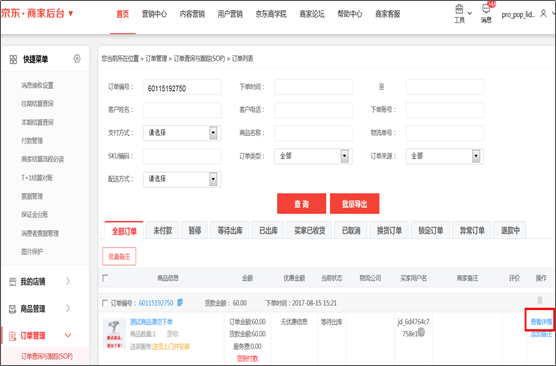556x366 pixels.
Task: Open the 支付方式 dropdown
Action: click(182, 133)
